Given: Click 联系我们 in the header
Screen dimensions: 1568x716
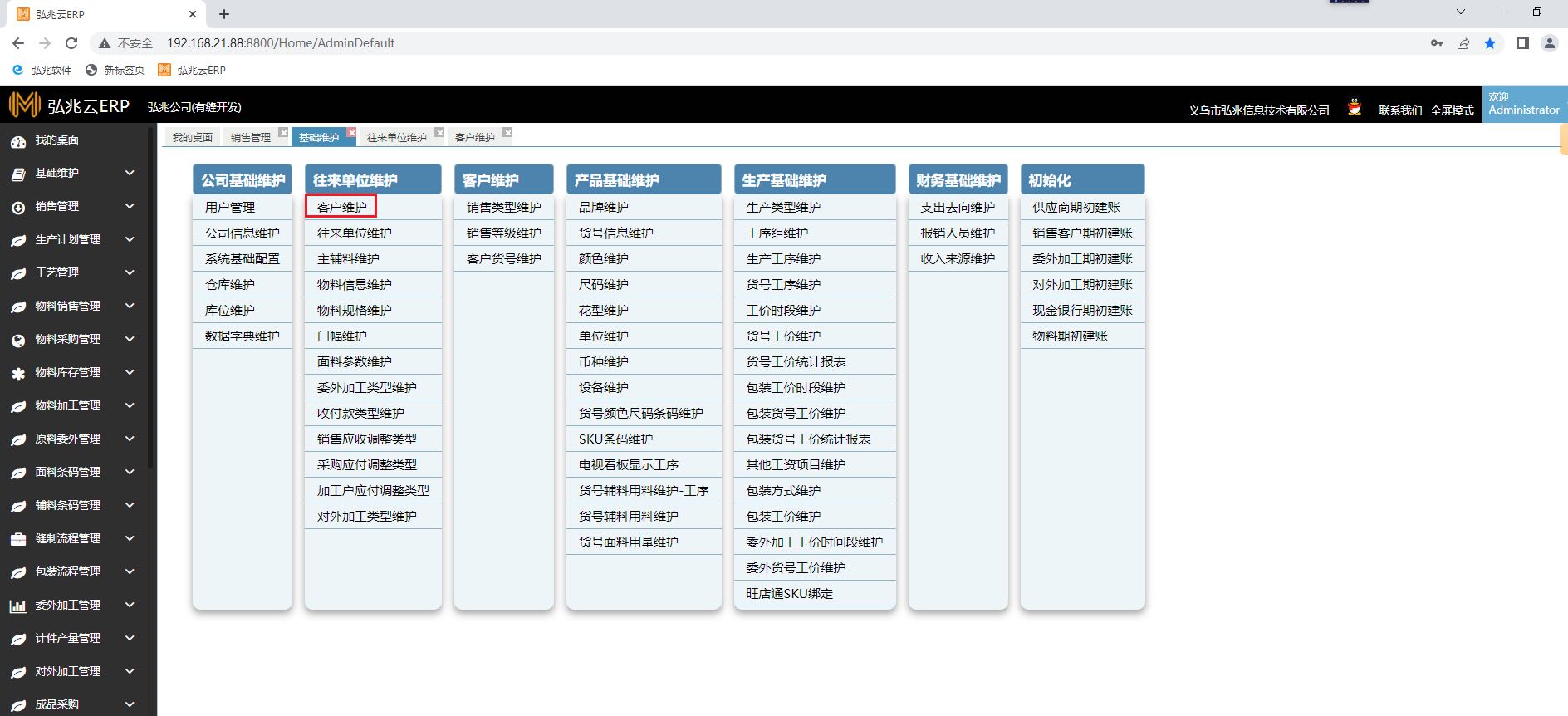Looking at the screenshot, I should 1400,110.
